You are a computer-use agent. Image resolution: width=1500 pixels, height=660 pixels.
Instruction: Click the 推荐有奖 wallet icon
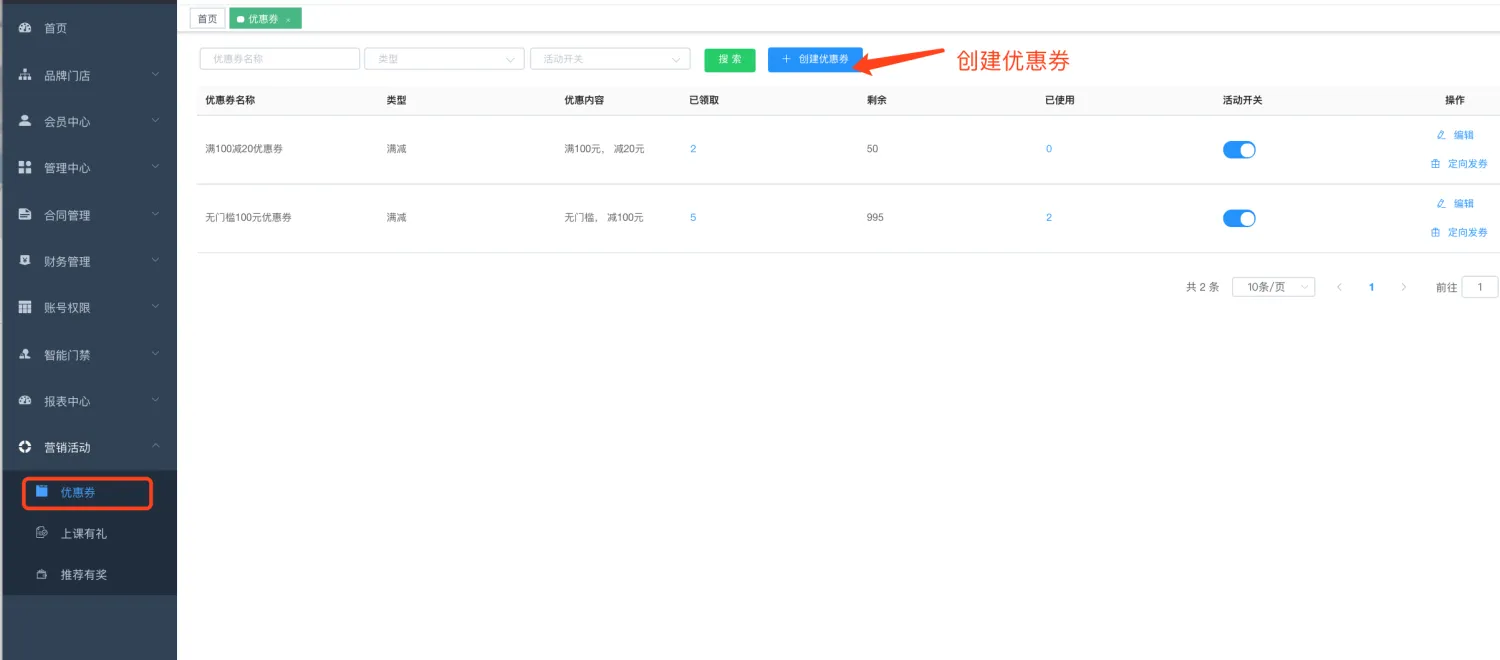point(42,575)
